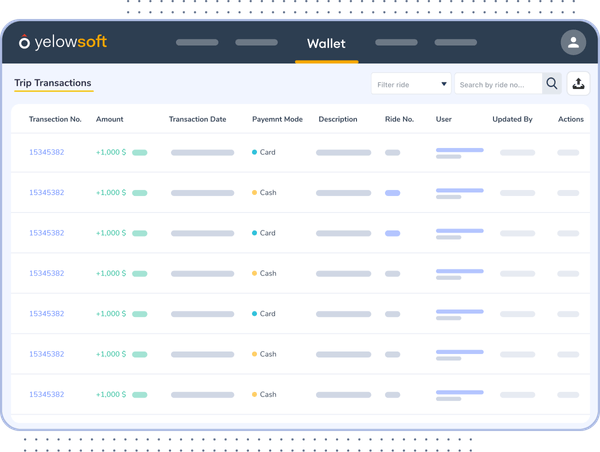
Task: Open the user profile avatar icon
Action: (573, 42)
